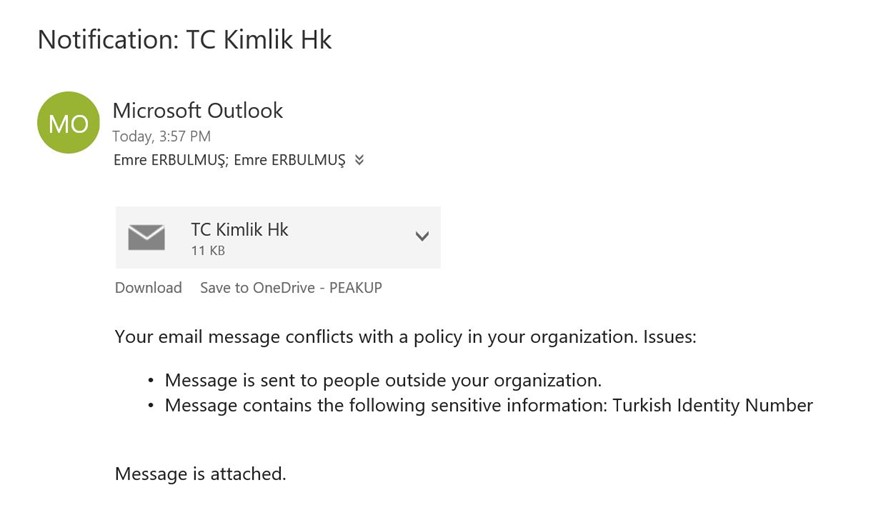This screenshot has height=520, width=871.
Task: Click the Turkish Identity Number bullet text
Action: click(x=489, y=406)
